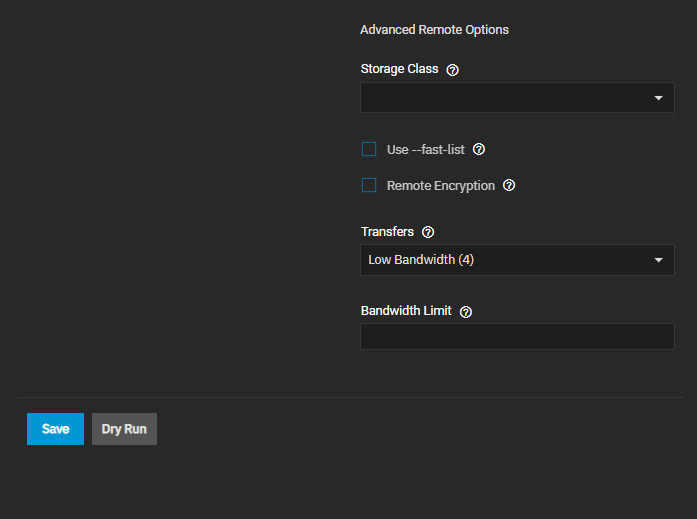The width and height of the screenshot is (697, 519).
Task: Open the Transfers help tooltip icon
Action: pos(428,232)
